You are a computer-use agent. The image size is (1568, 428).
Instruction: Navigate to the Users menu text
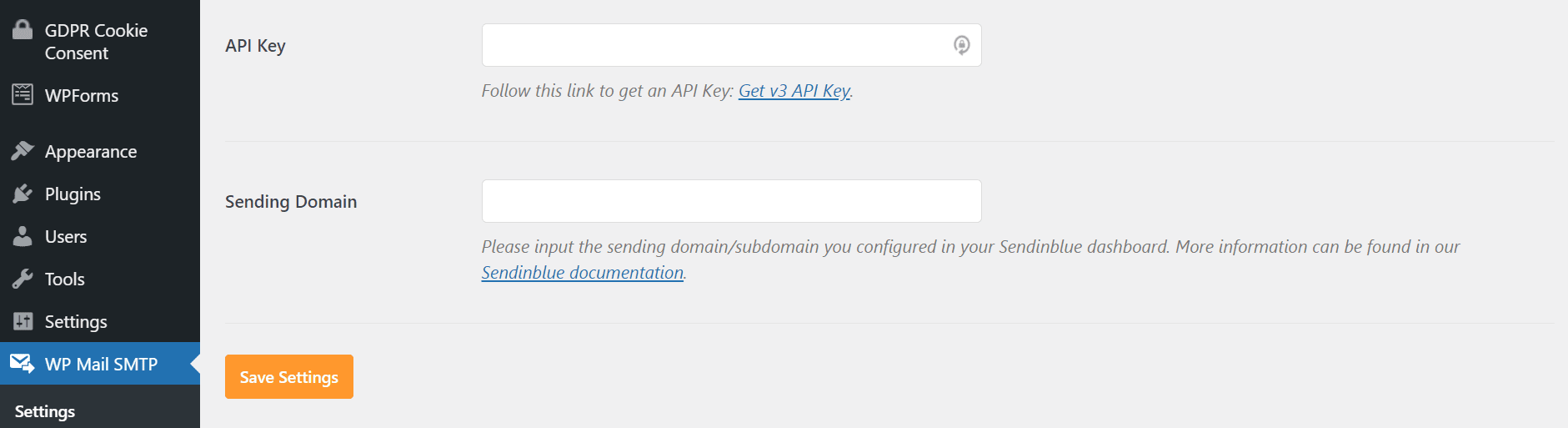coord(66,237)
